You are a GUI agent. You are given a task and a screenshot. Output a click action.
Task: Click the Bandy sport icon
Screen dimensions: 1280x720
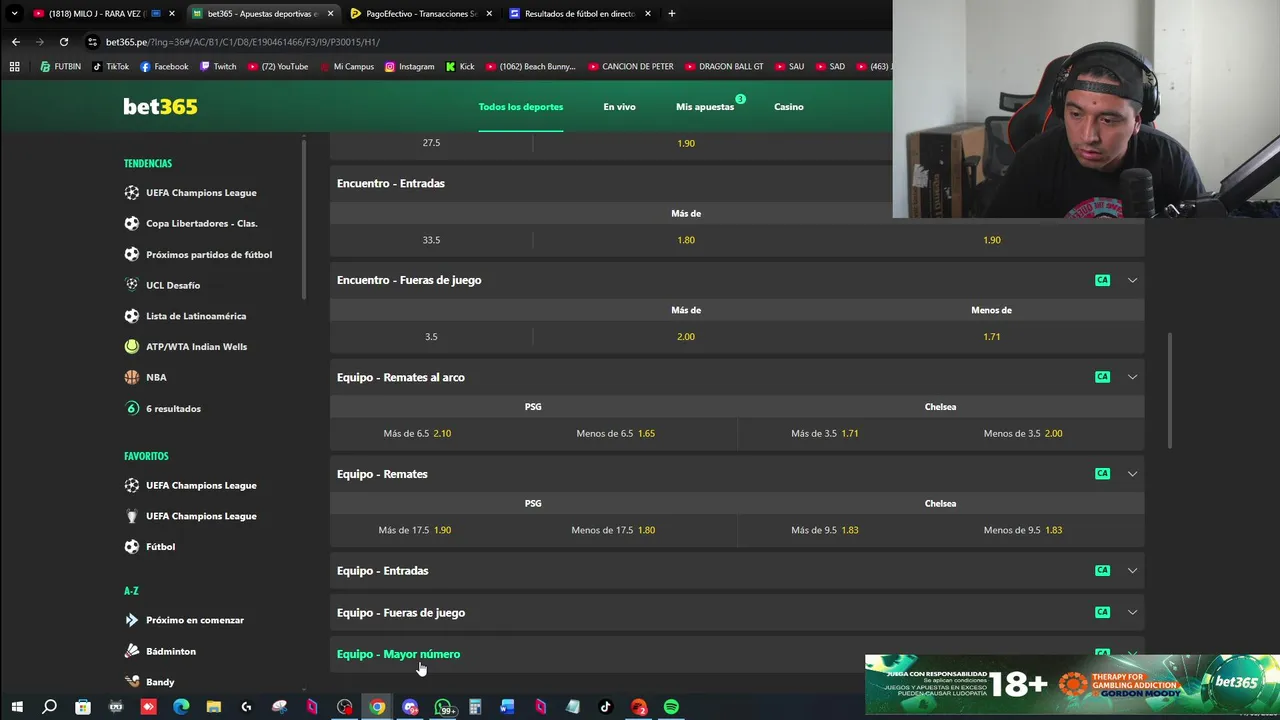click(x=132, y=682)
